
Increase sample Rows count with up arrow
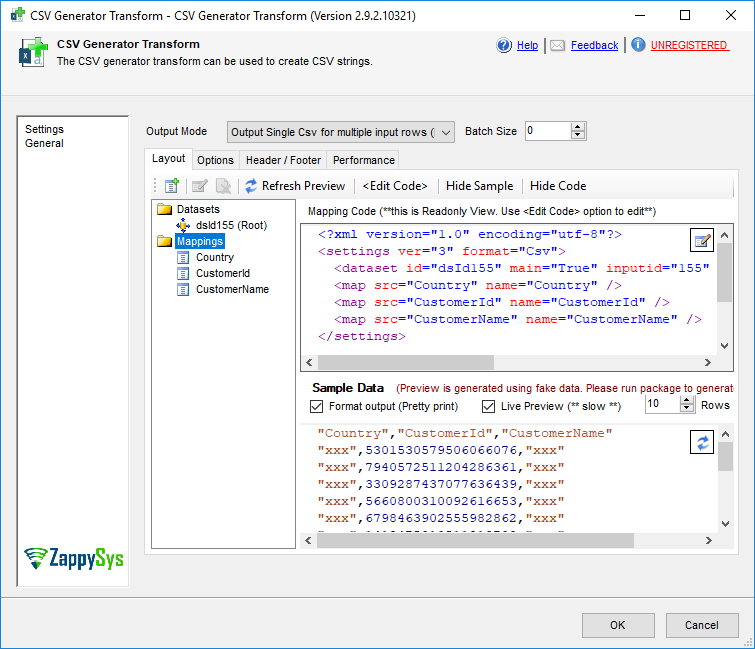[x=687, y=400]
